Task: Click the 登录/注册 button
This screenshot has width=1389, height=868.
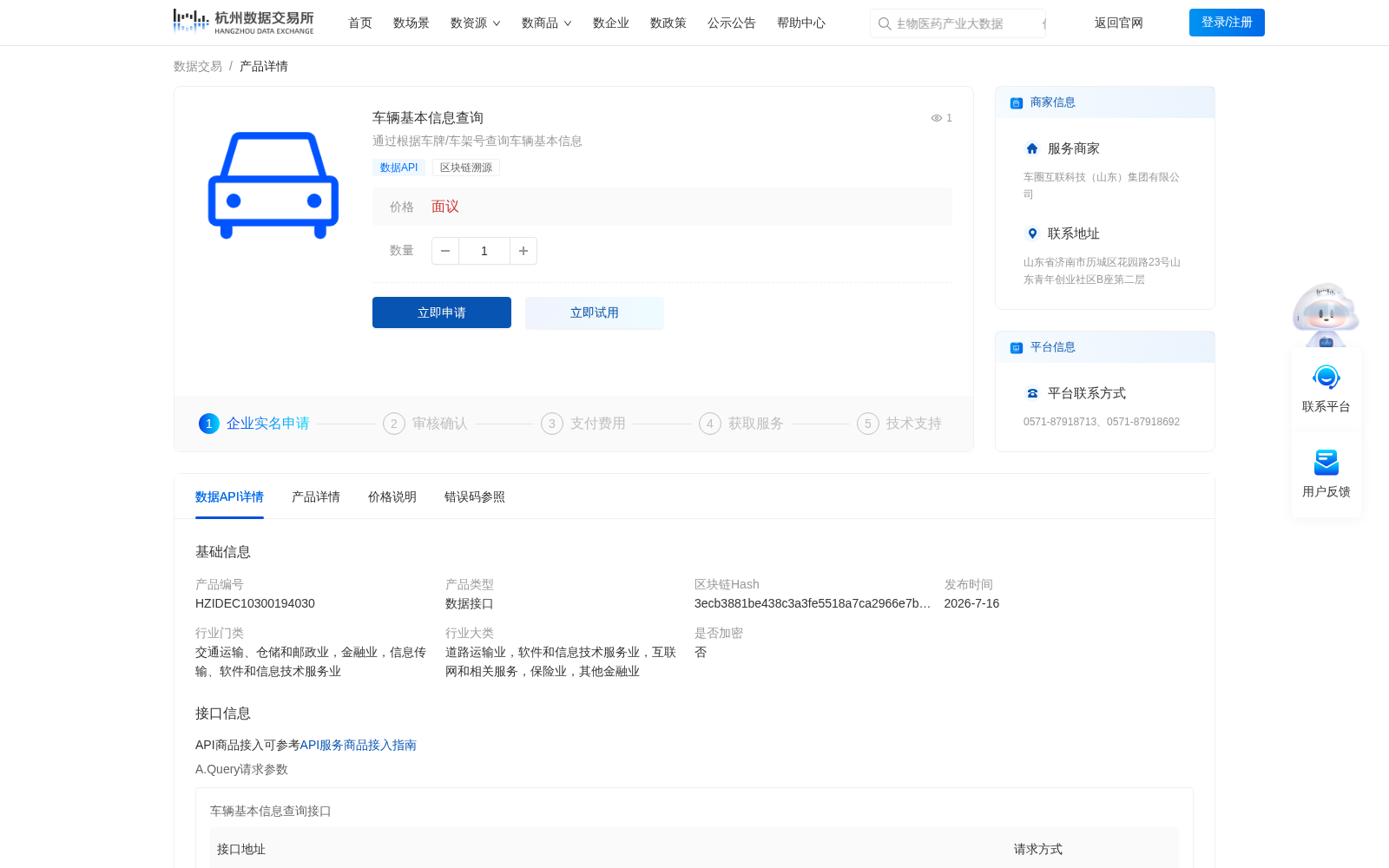Action: point(1227,23)
